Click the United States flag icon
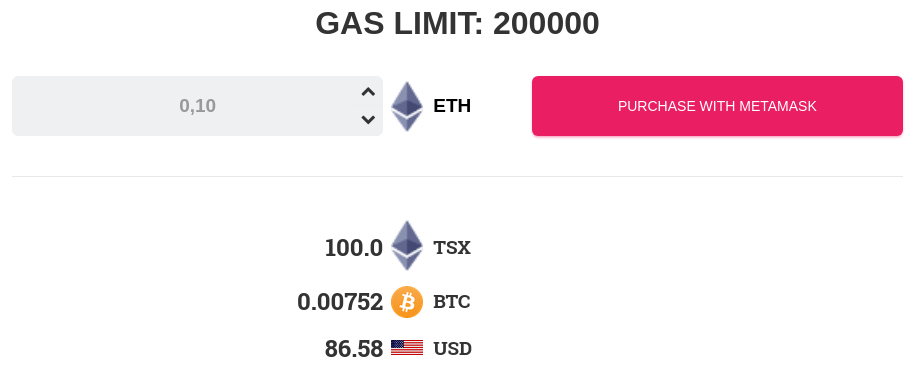 point(406,348)
